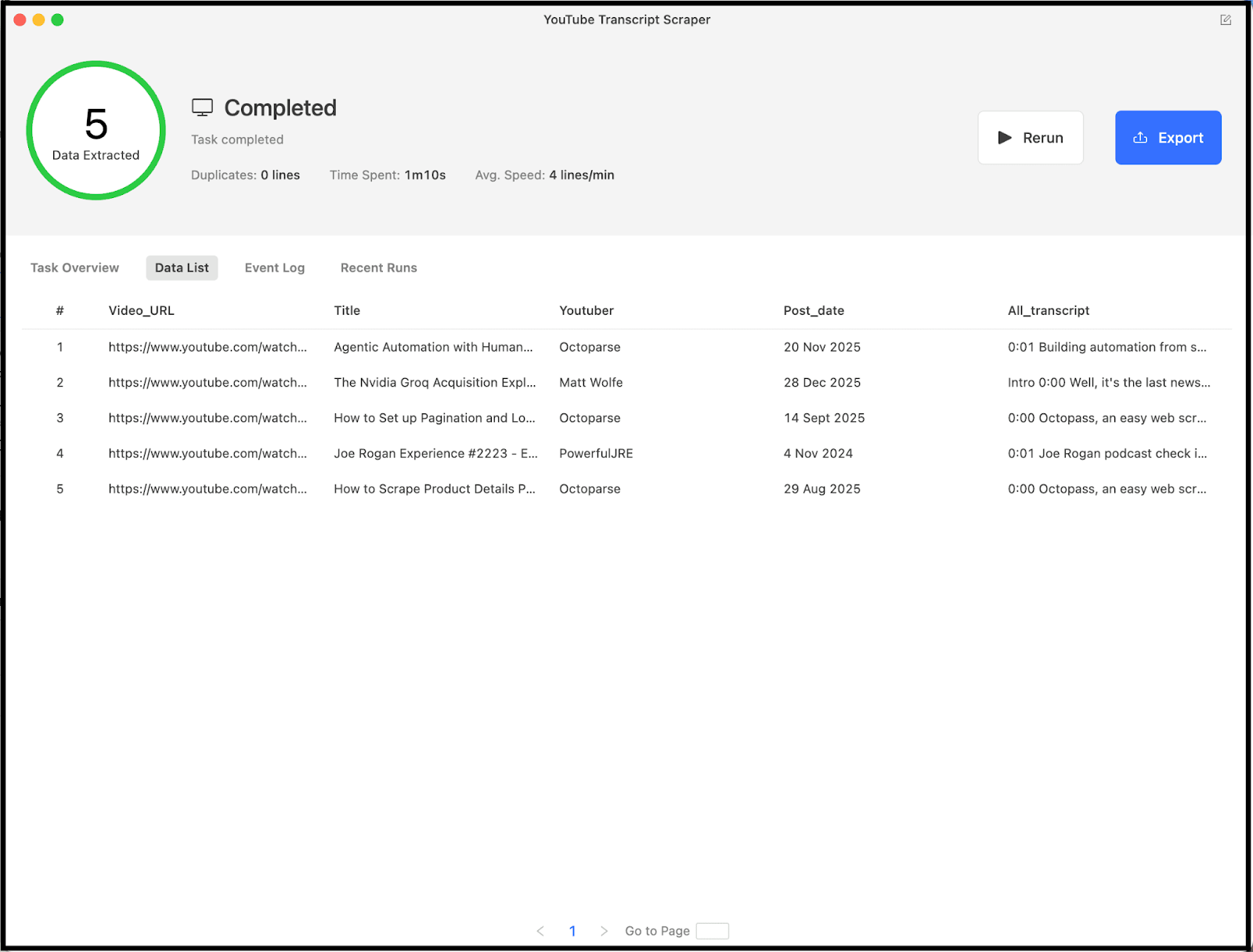The image size is (1253, 952).
Task: Switch to the Event Log tab
Action: (275, 268)
